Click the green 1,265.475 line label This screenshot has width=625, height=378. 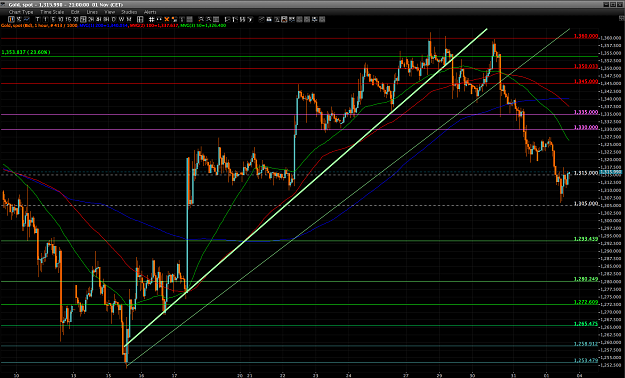586,324
